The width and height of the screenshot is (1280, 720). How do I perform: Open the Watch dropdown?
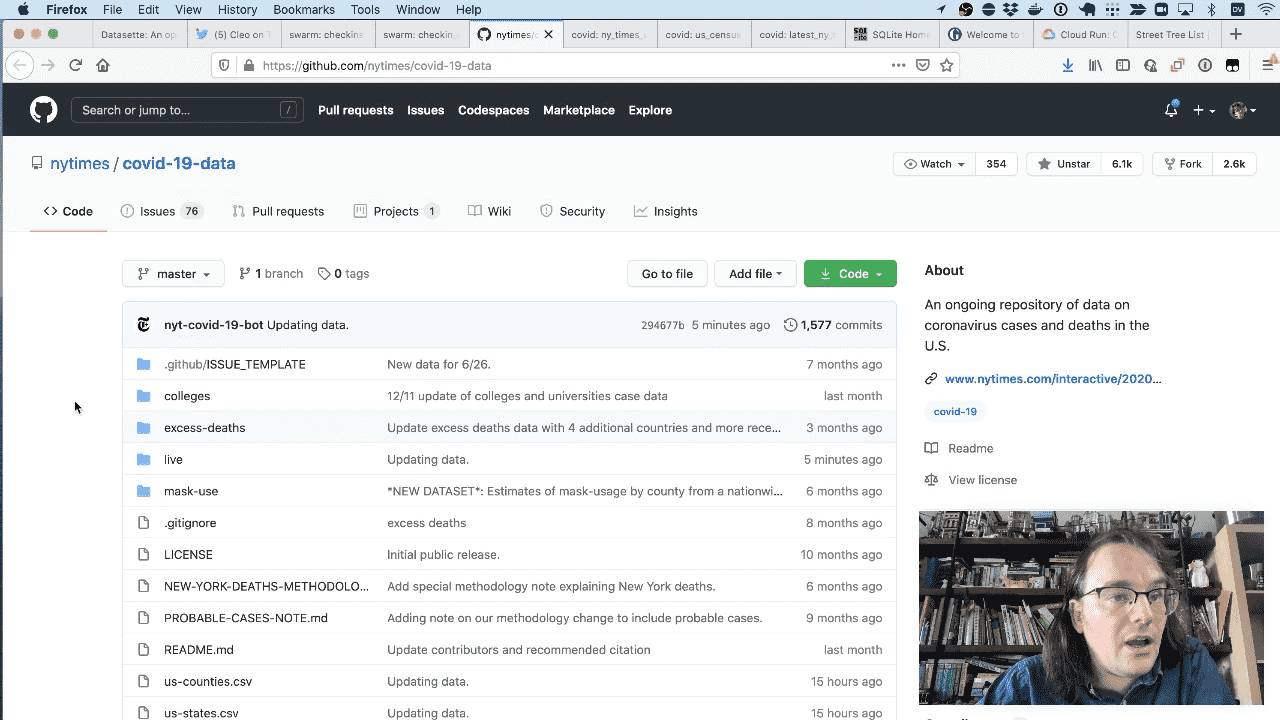(934, 164)
